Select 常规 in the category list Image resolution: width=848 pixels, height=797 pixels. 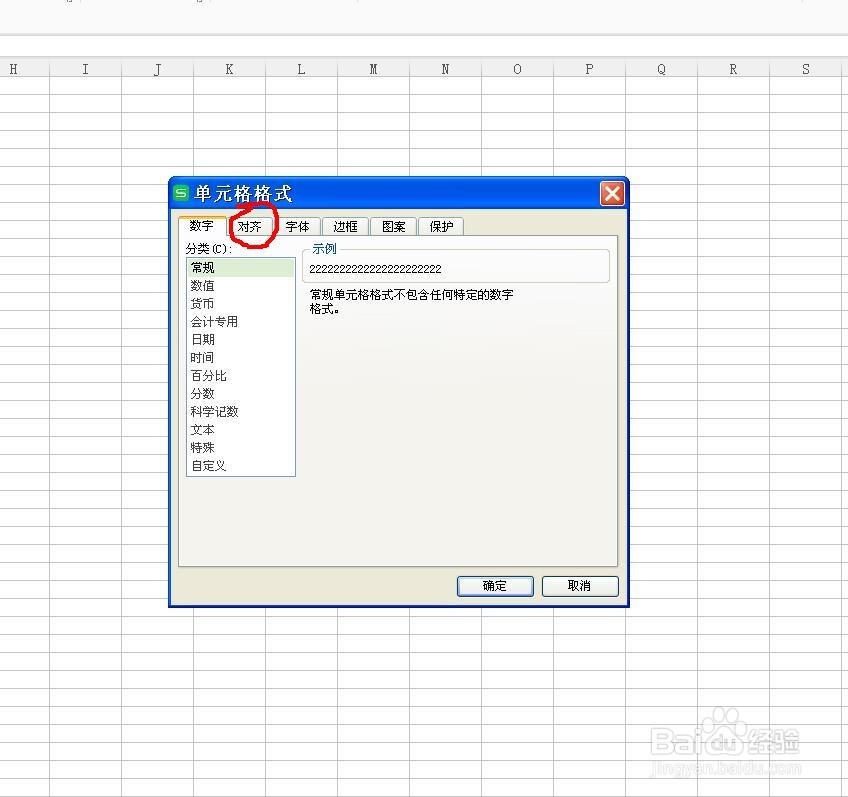click(241, 268)
